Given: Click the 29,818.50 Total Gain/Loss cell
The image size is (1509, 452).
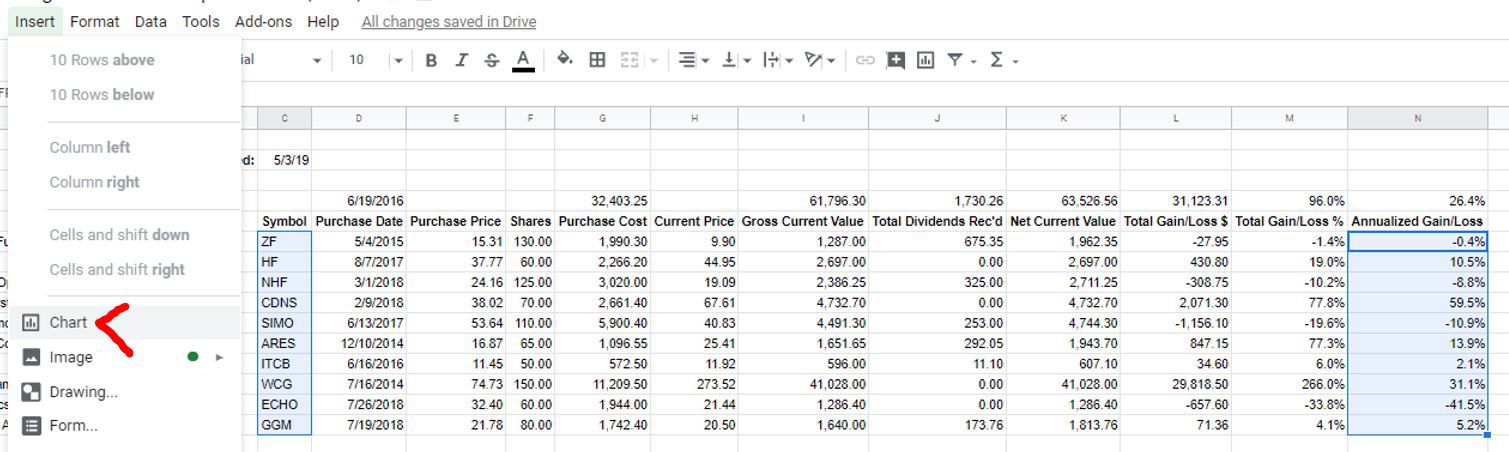Looking at the screenshot, I should pyautogui.click(x=1176, y=385).
